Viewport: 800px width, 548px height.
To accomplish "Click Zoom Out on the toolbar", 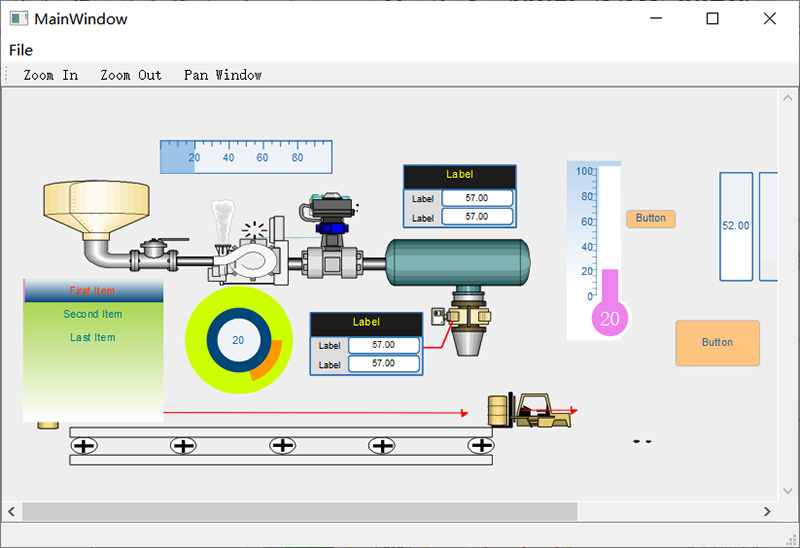I will [x=131, y=75].
